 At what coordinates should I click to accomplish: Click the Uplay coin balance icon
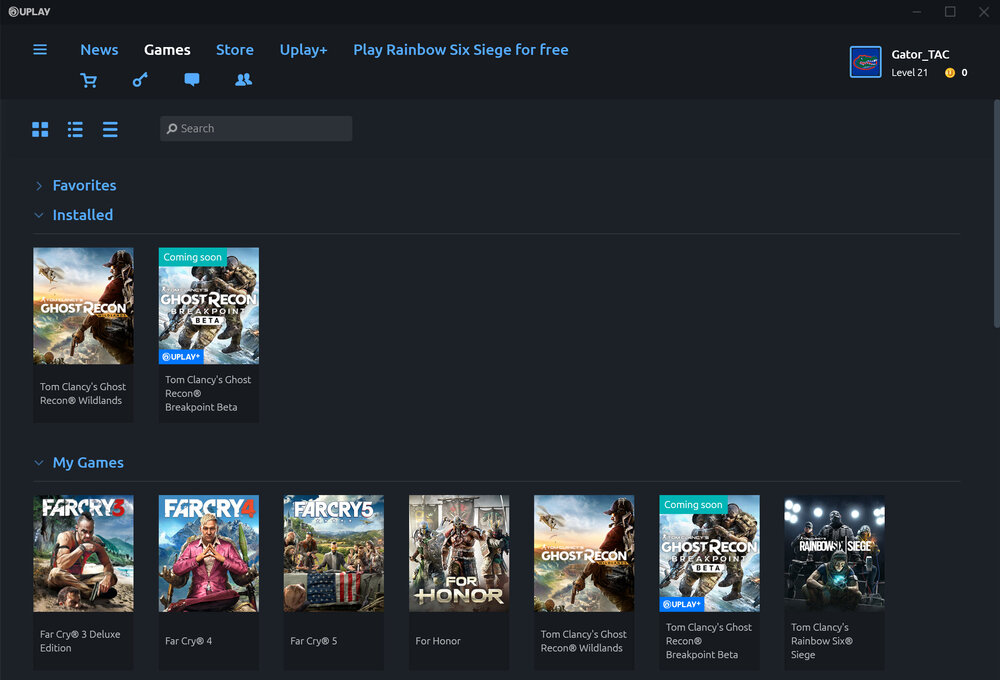950,73
